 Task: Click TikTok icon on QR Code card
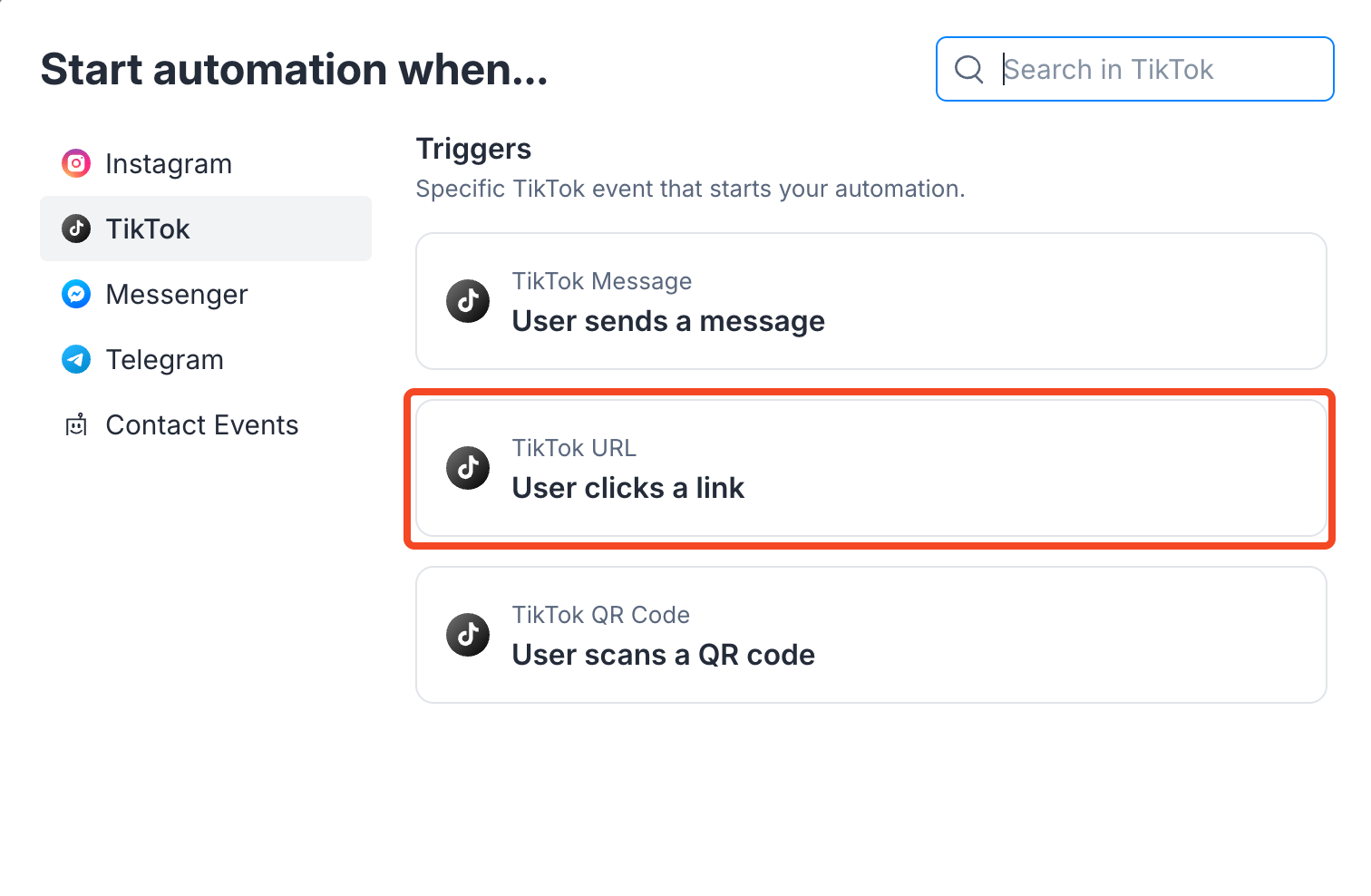[x=468, y=635]
